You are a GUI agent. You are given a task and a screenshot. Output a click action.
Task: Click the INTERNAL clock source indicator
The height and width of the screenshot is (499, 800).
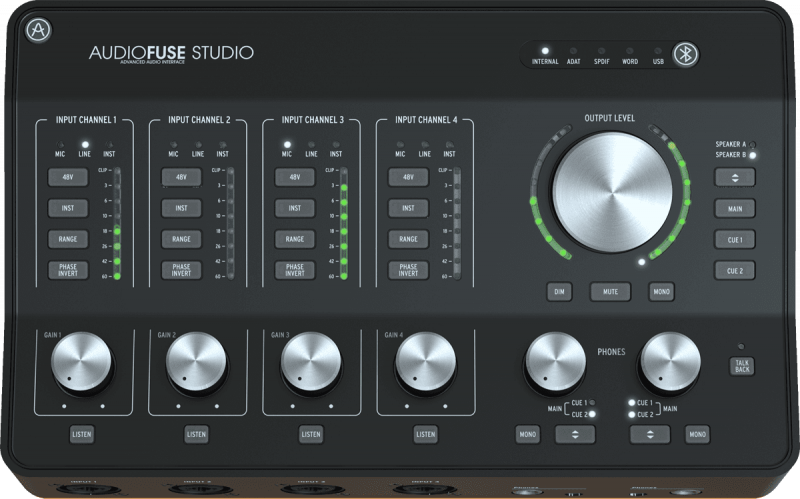click(x=545, y=50)
